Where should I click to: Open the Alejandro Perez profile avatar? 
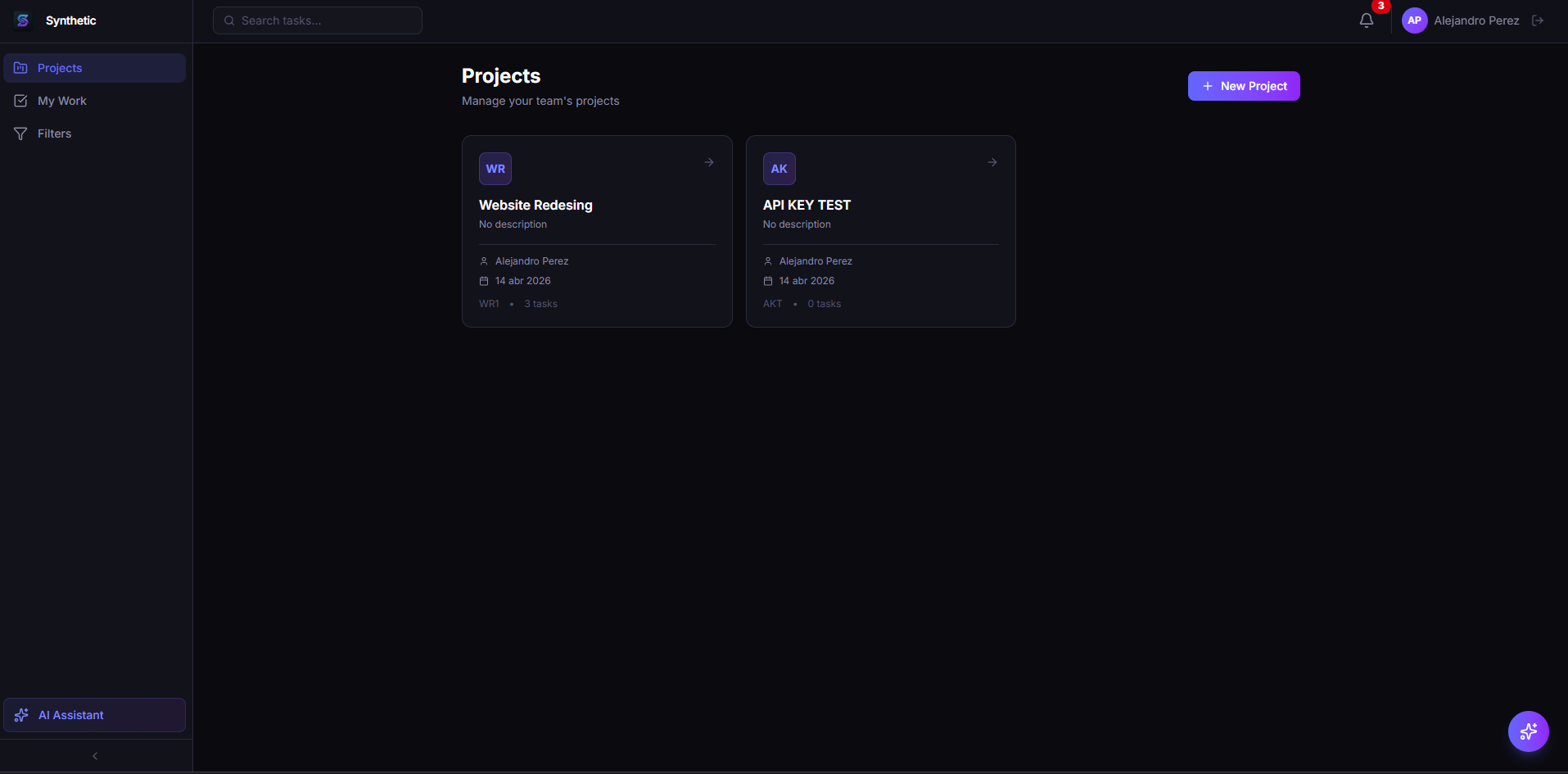[x=1415, y=20]
